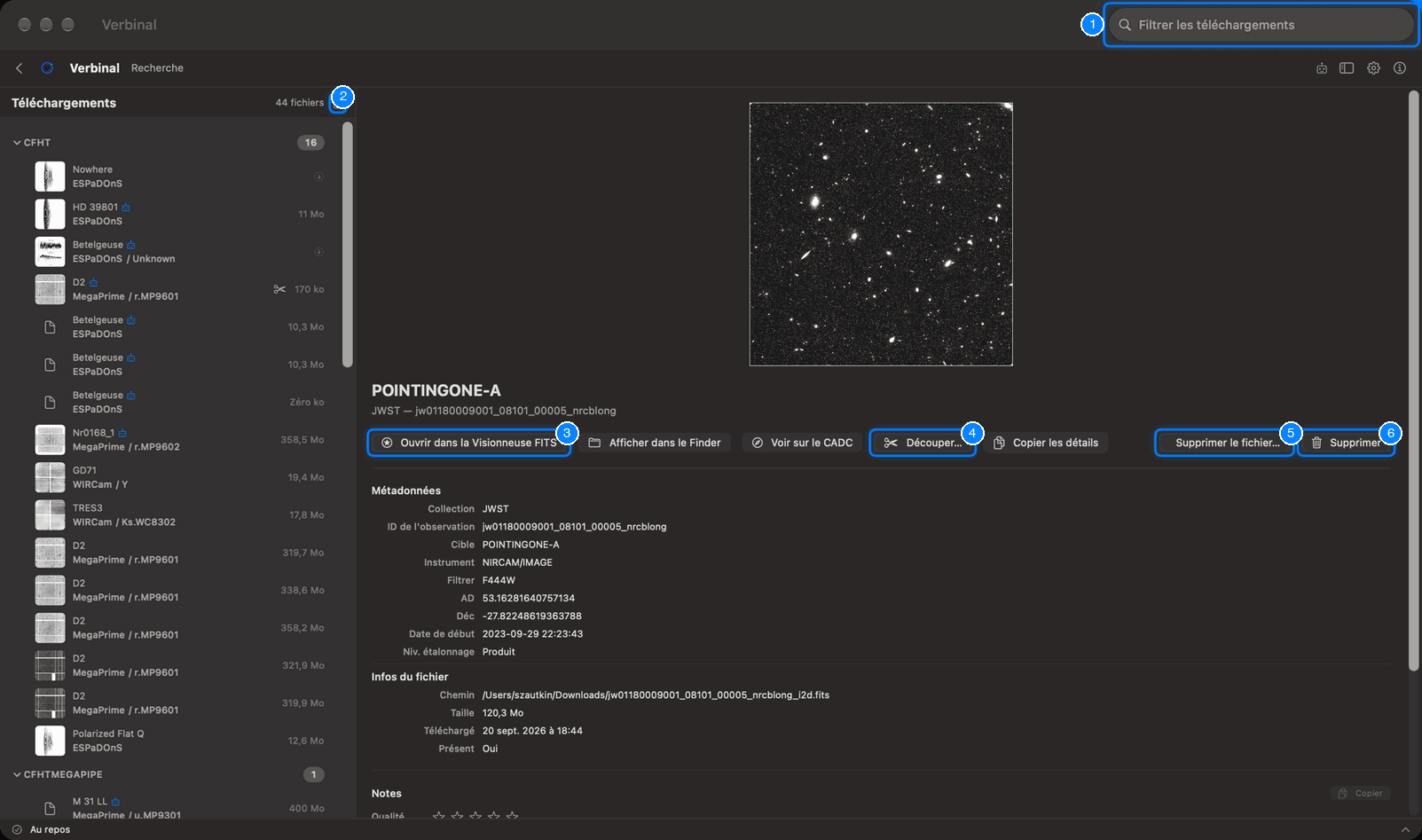
Task: Click the info circle icon in the toolbar
Action: tap(1400, 68)
